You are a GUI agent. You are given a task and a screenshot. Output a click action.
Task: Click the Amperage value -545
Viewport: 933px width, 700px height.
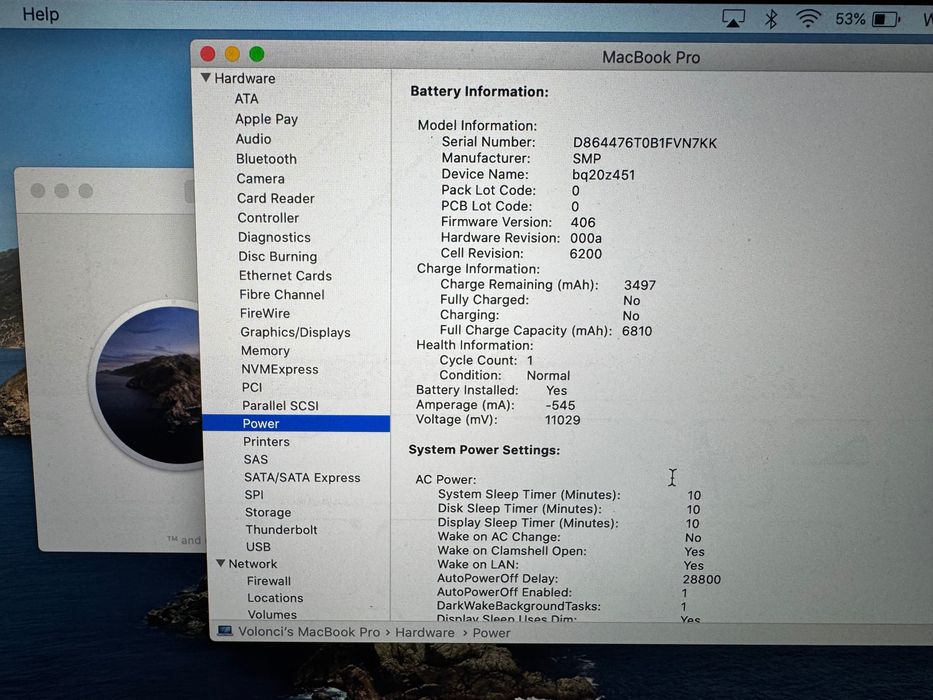click(x=560, y=405)
